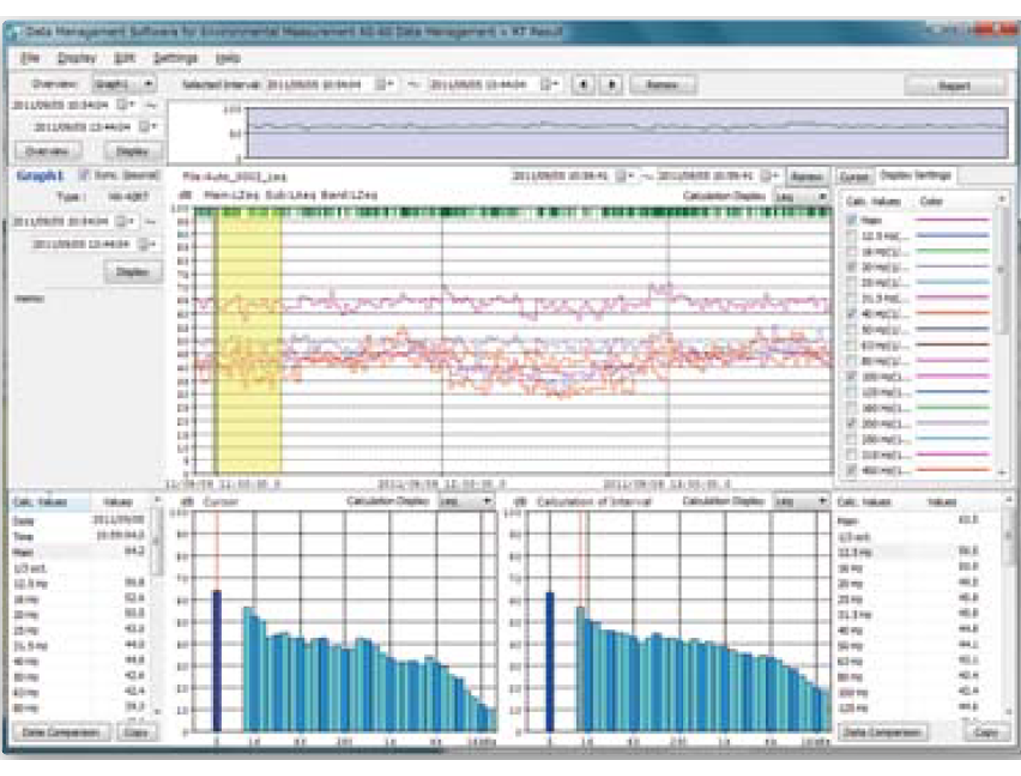Toggle the Sync checkbox next to Graph1
1021x776 pixels.
coord(83,175)
